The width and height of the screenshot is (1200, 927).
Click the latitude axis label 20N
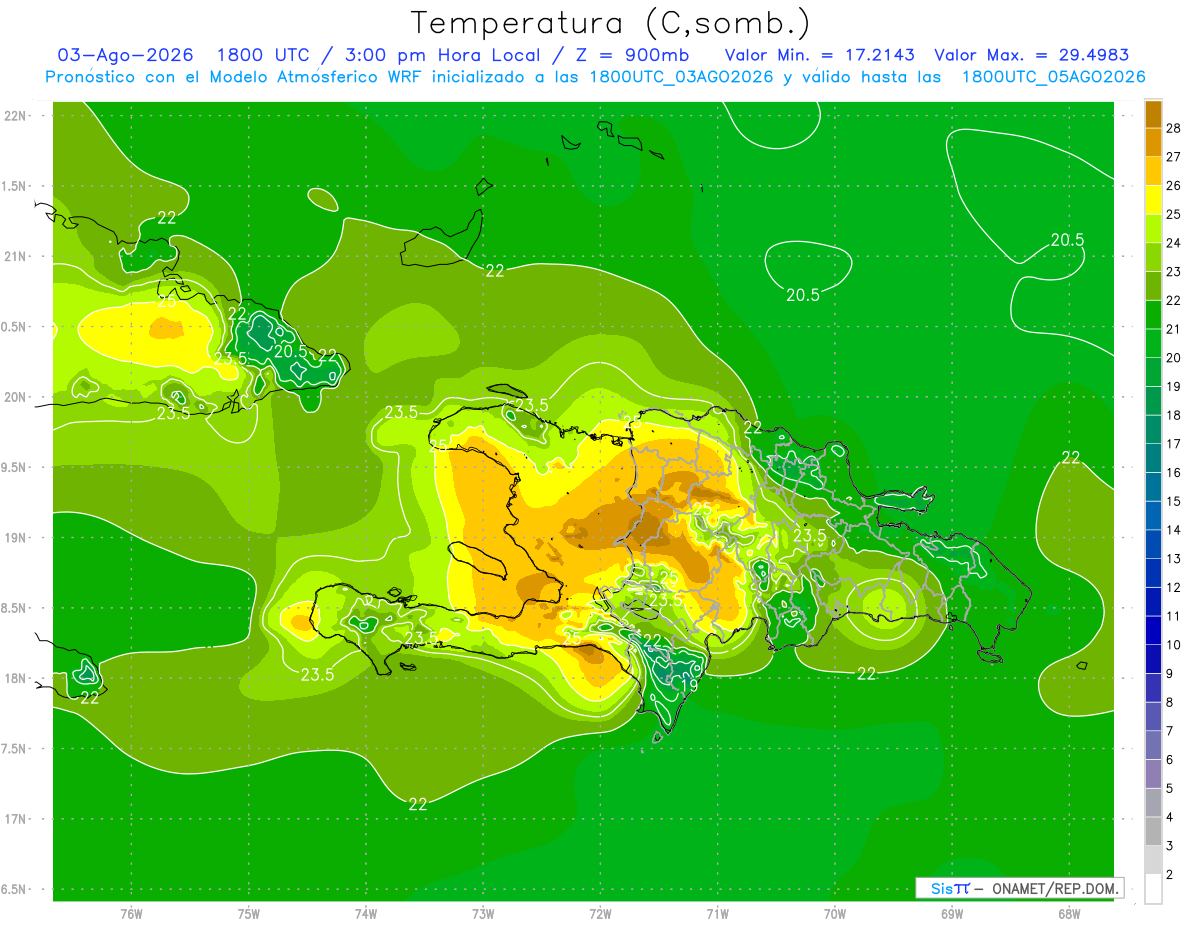point(16,397)
